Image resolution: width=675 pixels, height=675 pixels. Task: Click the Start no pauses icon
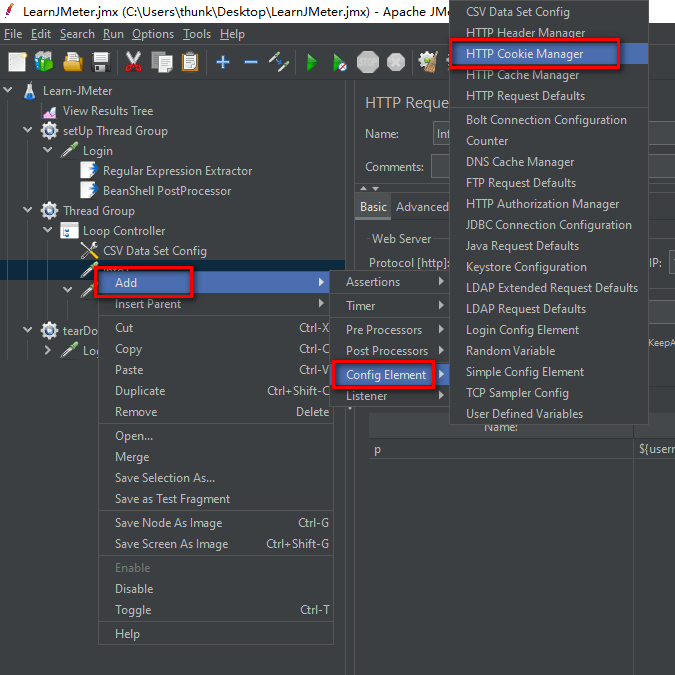tap(340, 62)
